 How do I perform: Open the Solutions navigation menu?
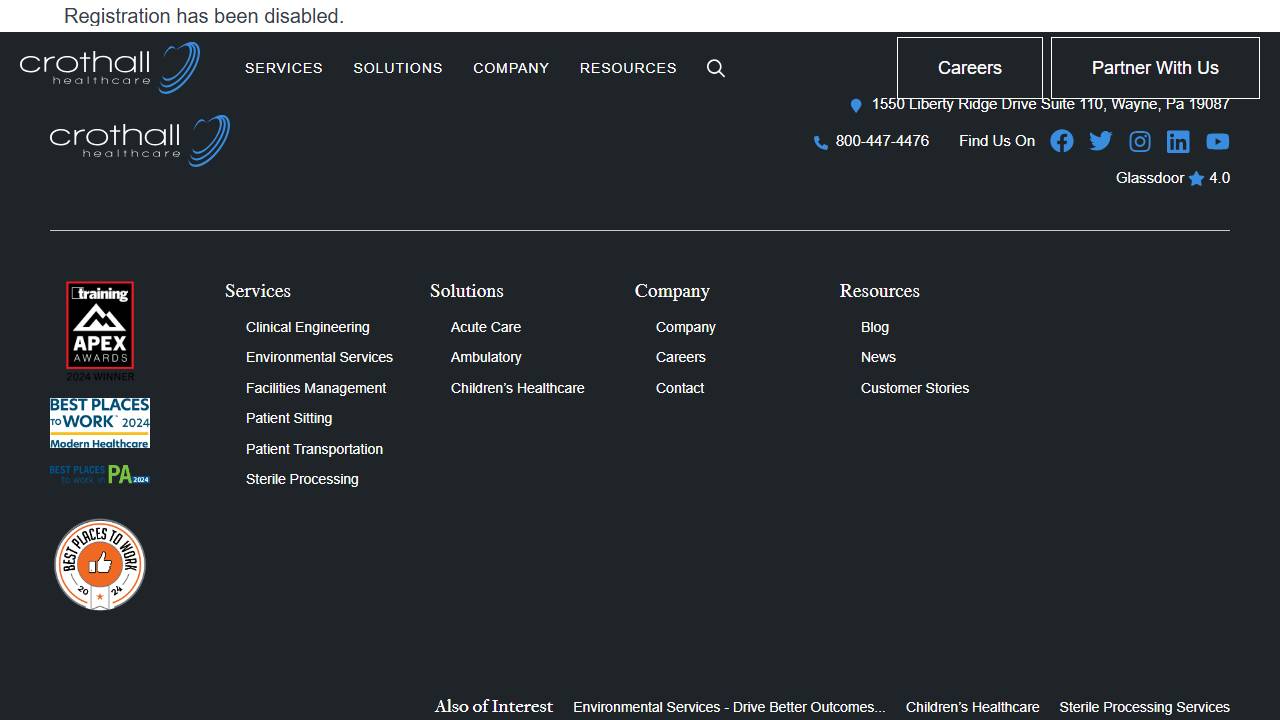tap(398, 68)
